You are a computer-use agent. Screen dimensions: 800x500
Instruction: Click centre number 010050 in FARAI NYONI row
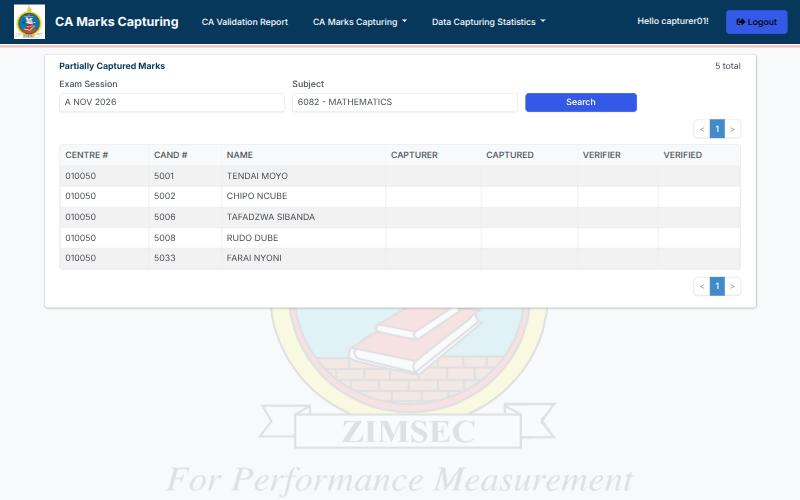(81, 258)
